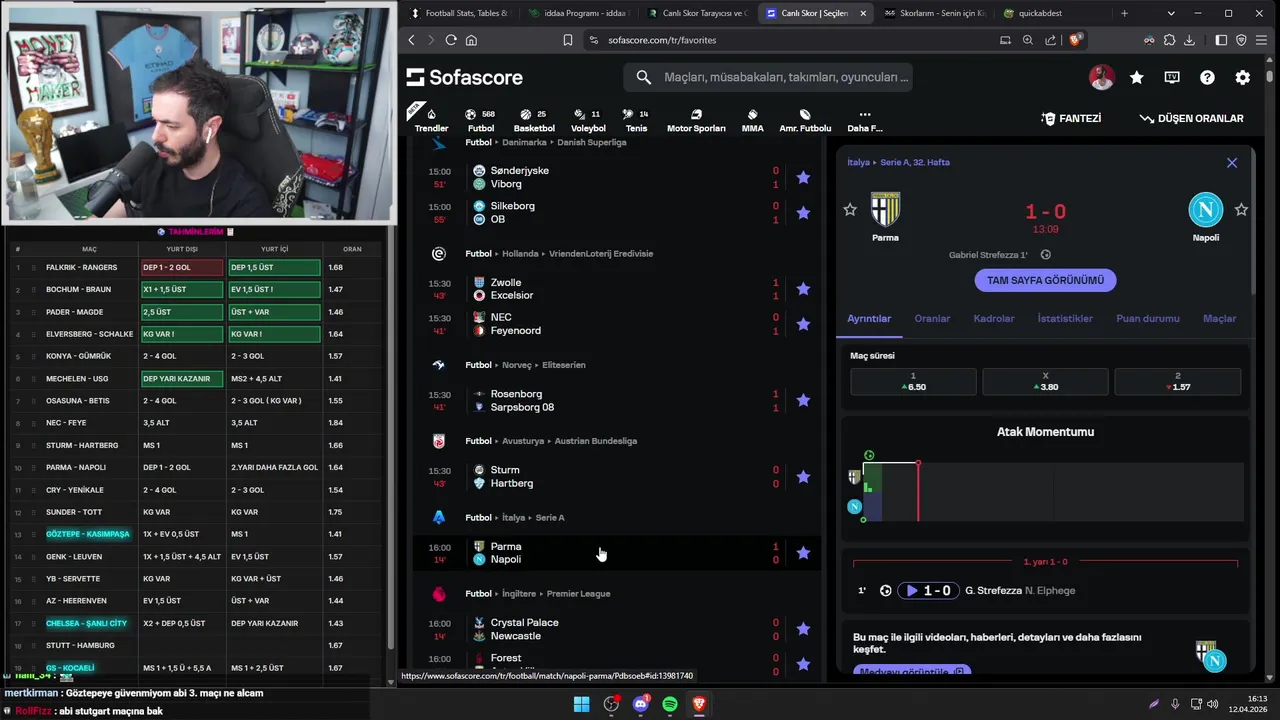Open browser downloads icon
Viewport: 1280px width, 720px height.
[1189, 40]
